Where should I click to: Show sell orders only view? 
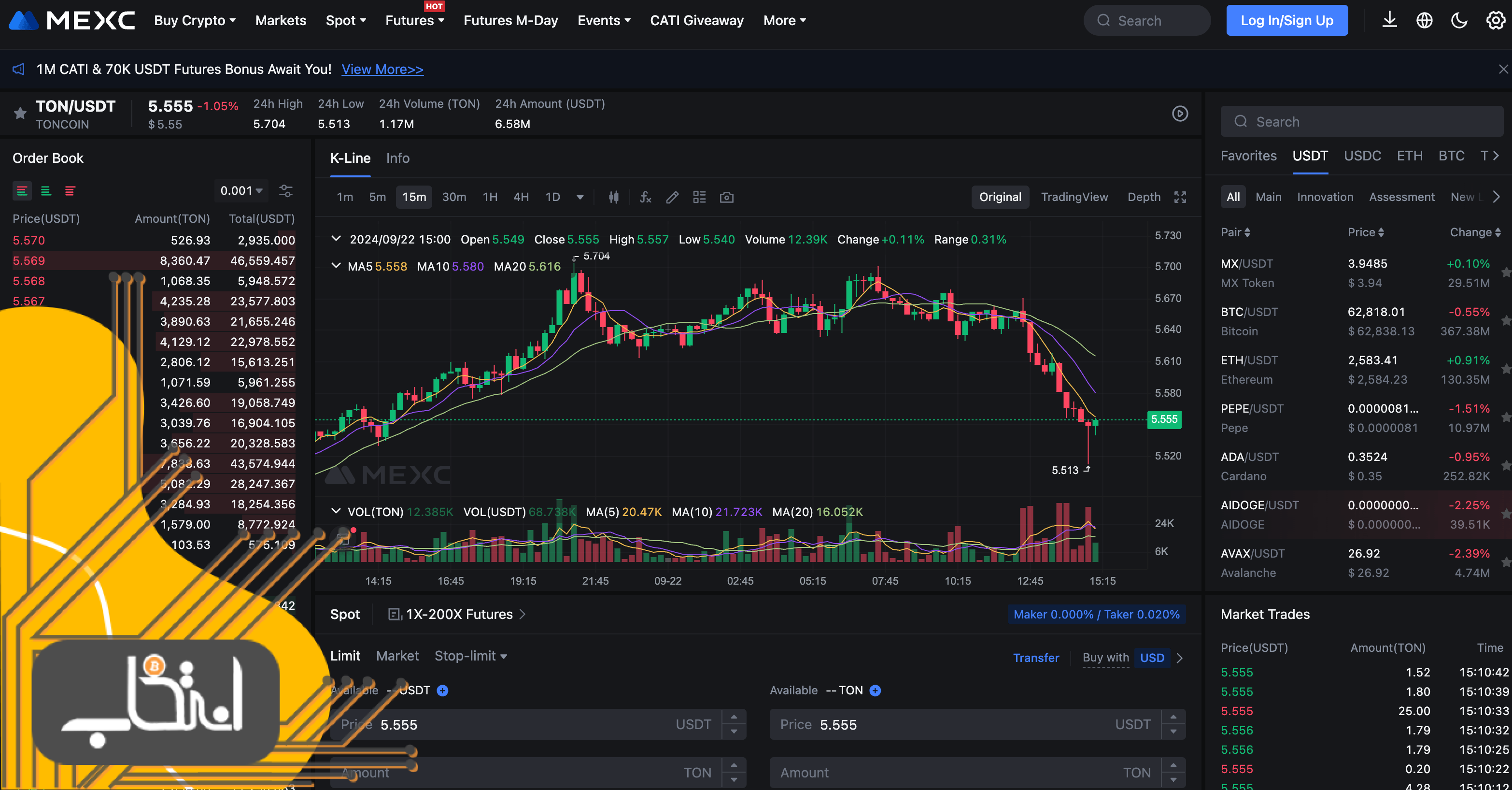click(70, 191)
